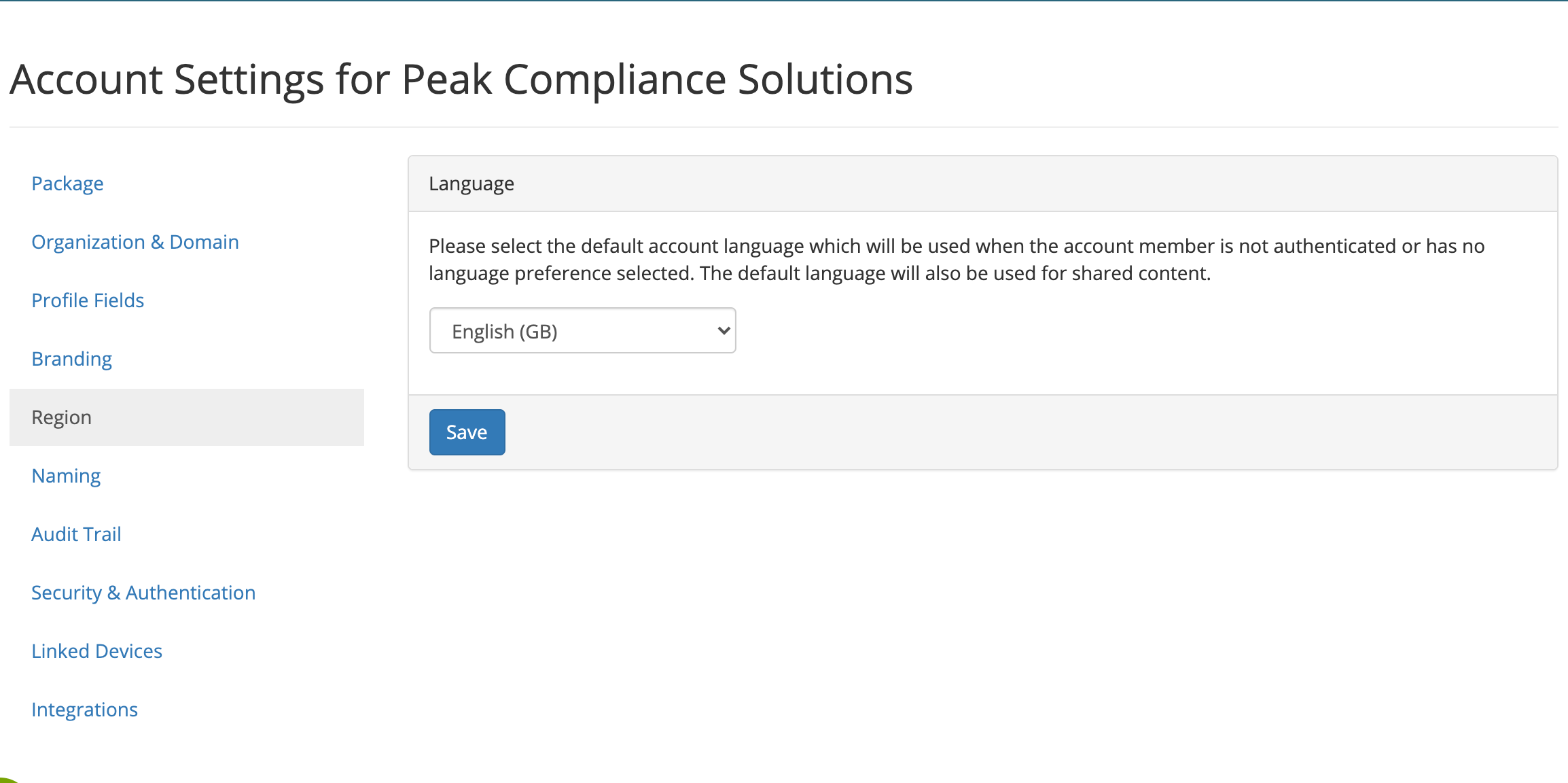Click the green widget bubble at bottom-left corner
1568x783 pixels.
tap(7, 780)
